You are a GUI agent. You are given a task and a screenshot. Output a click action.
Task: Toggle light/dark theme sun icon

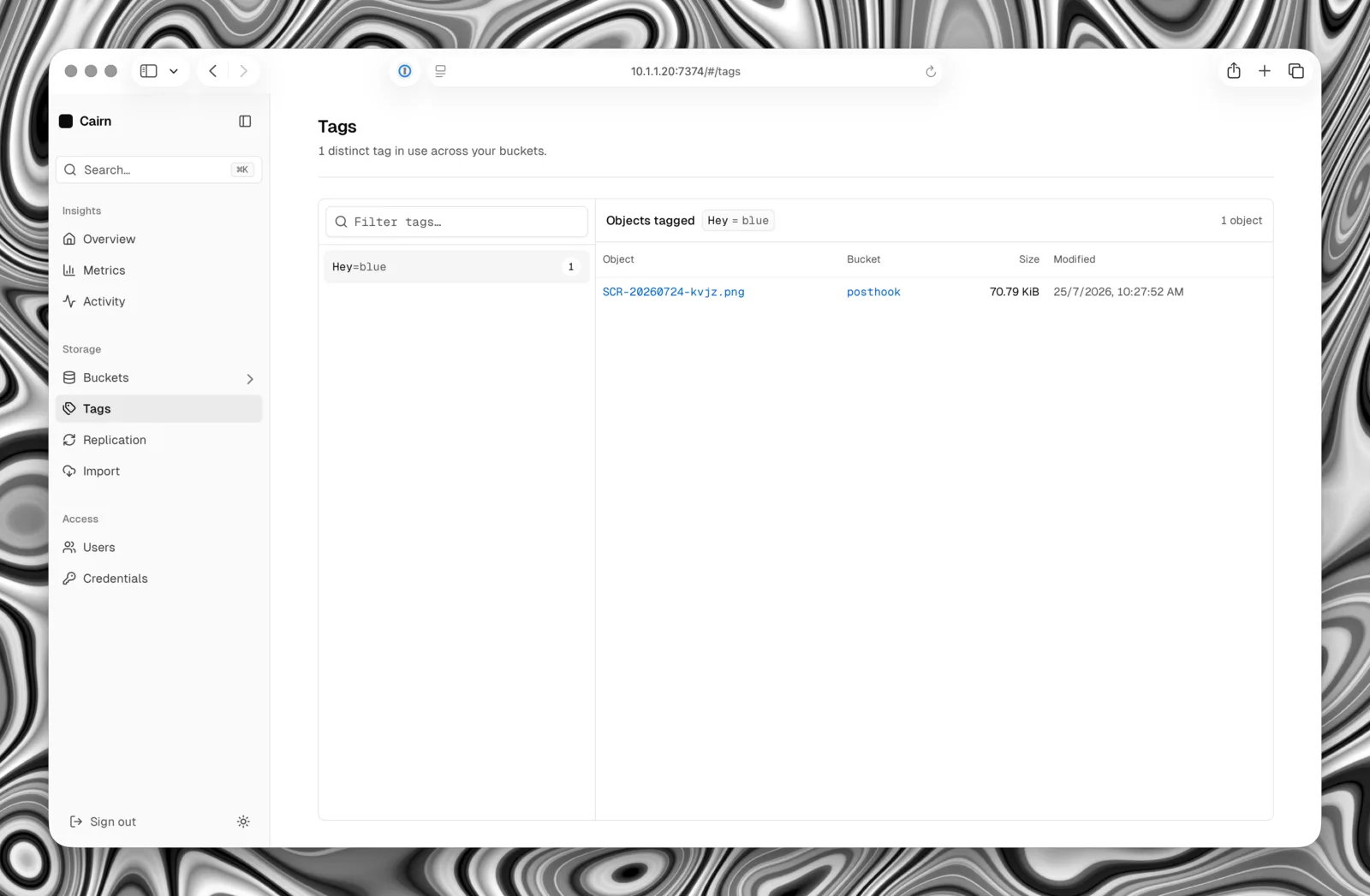[243, 822]
